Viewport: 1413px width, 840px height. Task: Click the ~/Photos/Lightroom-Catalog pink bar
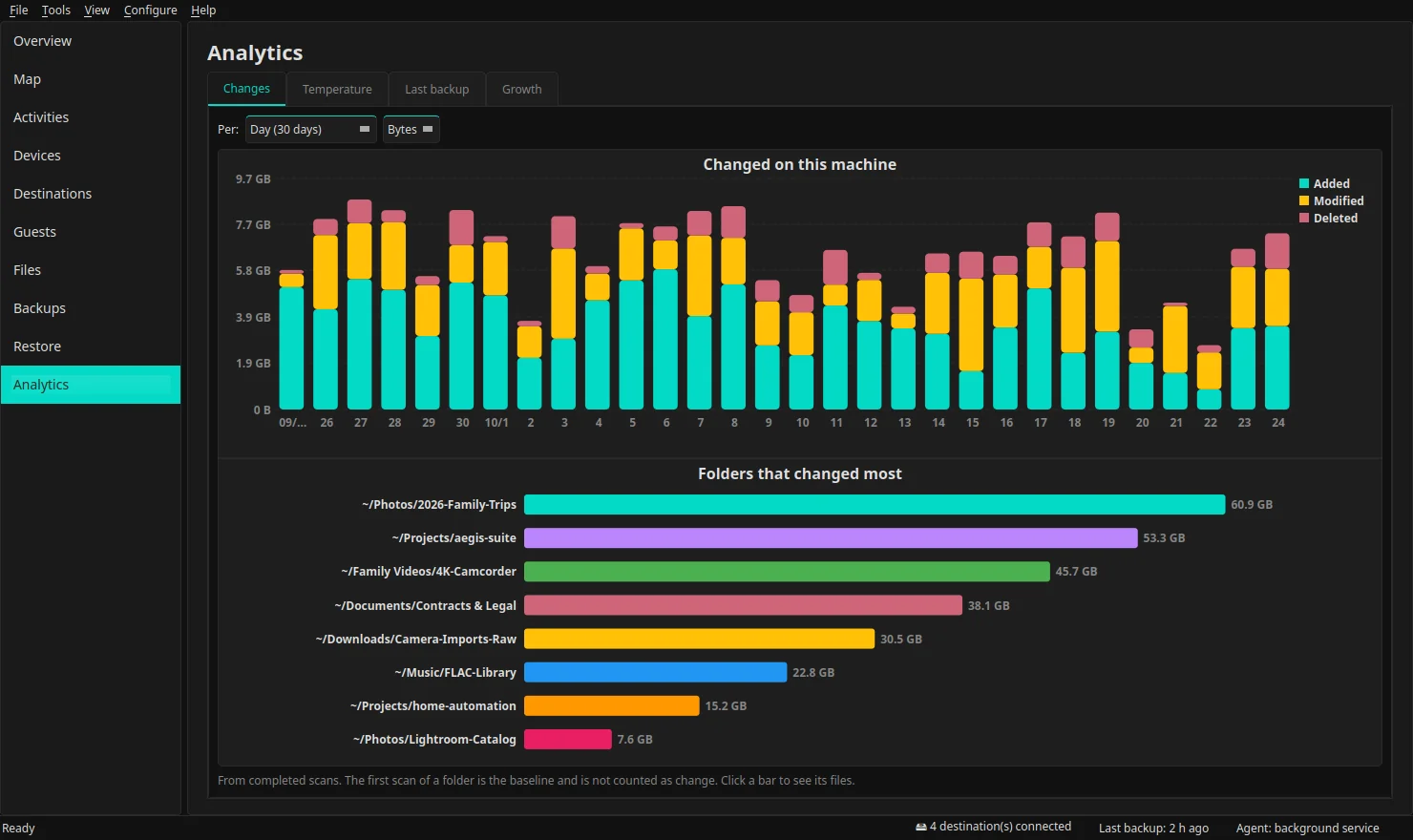click(x=568, y=739)
